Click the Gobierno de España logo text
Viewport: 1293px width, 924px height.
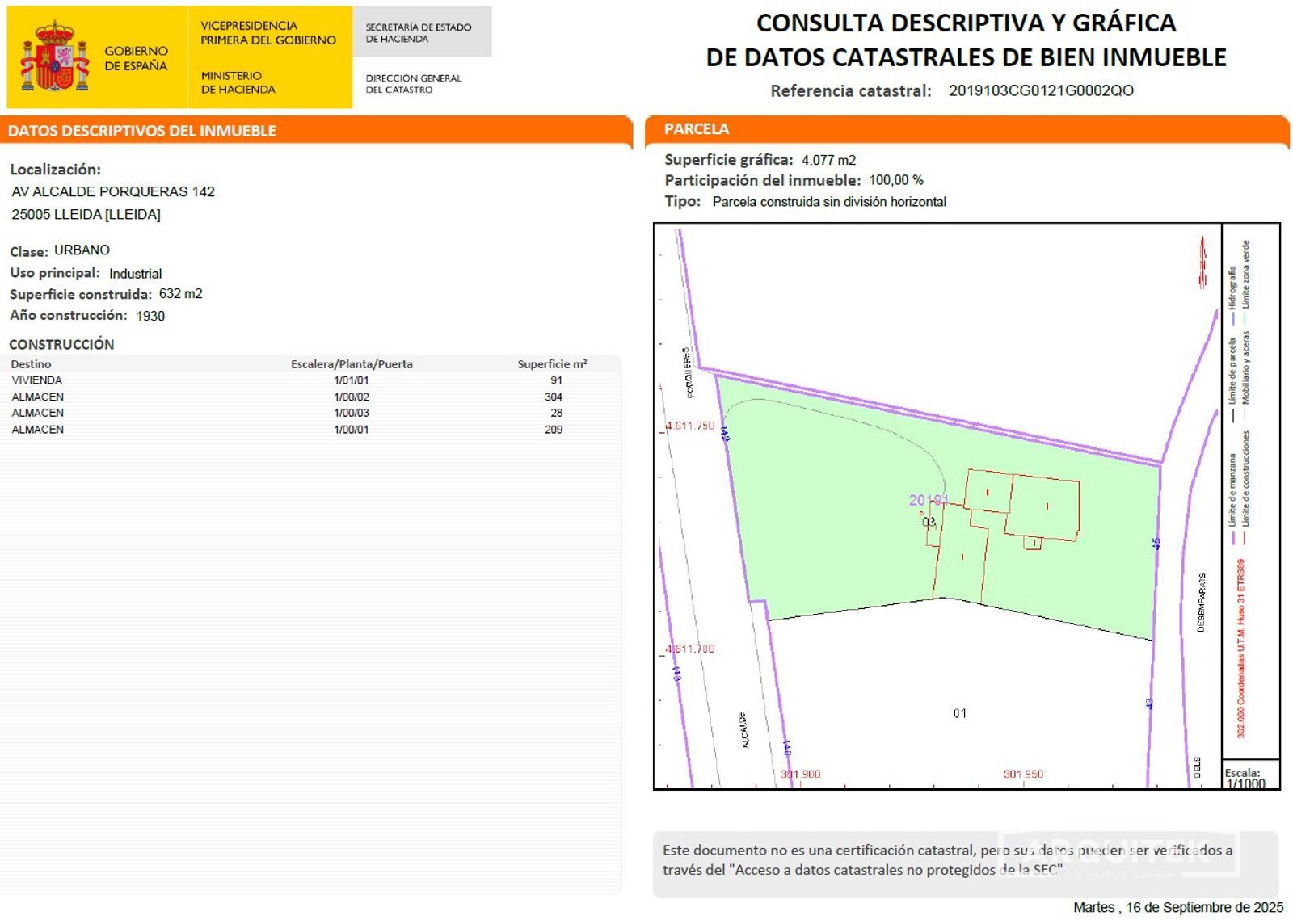pos(136,58)
